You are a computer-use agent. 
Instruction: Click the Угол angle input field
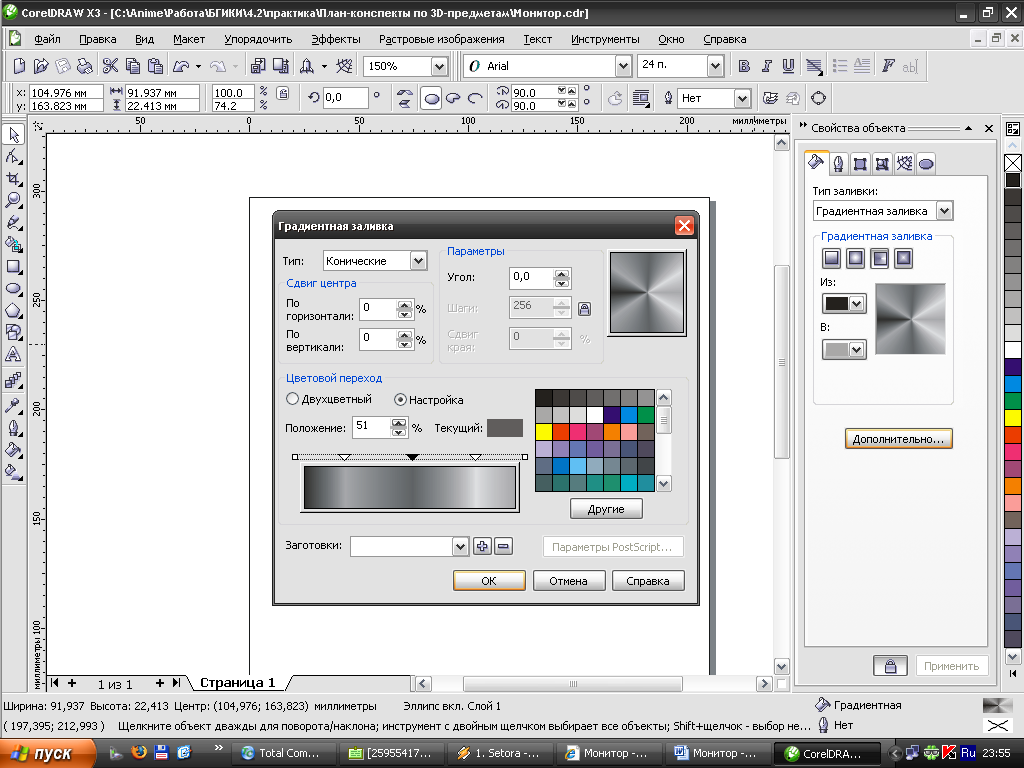pos(532,278)
